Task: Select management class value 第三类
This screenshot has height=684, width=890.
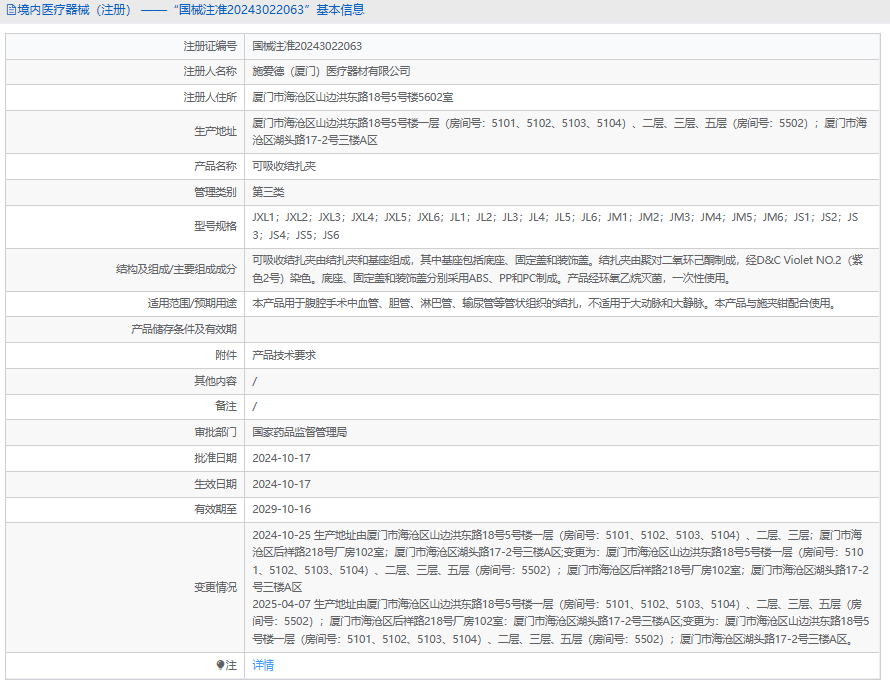Action: [x=268, y=192]
